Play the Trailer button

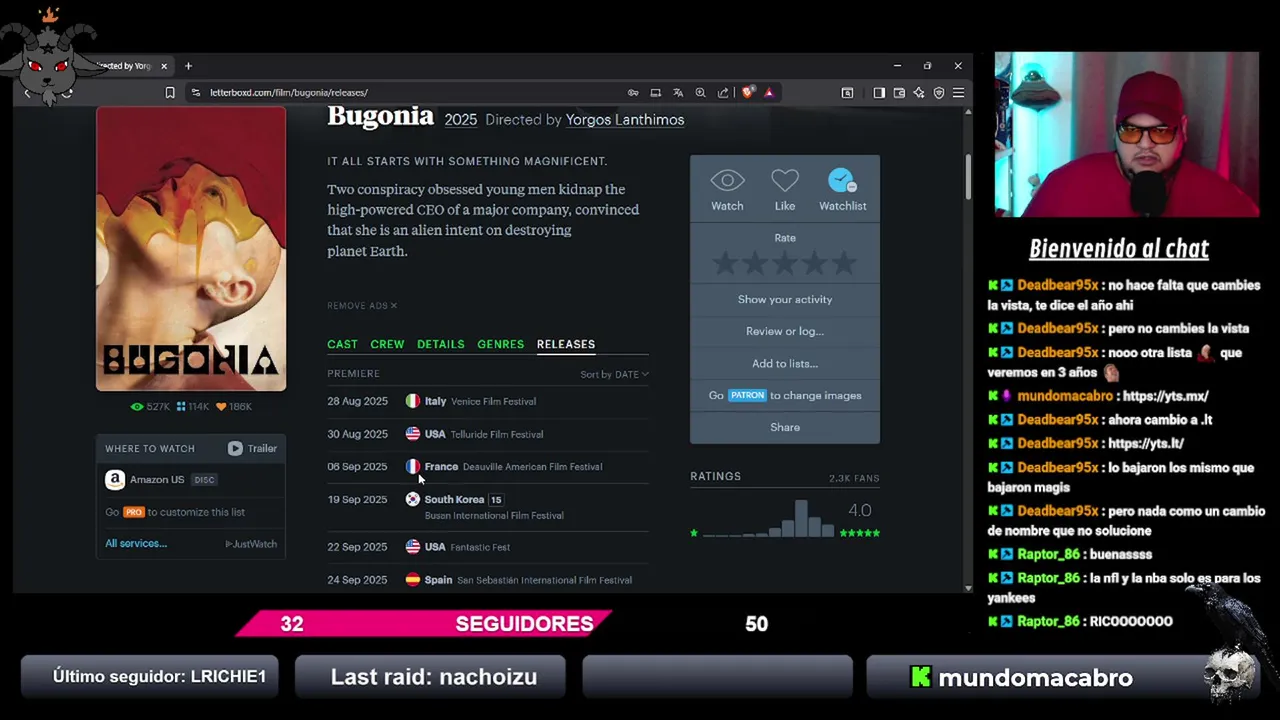tap(252, 448)
